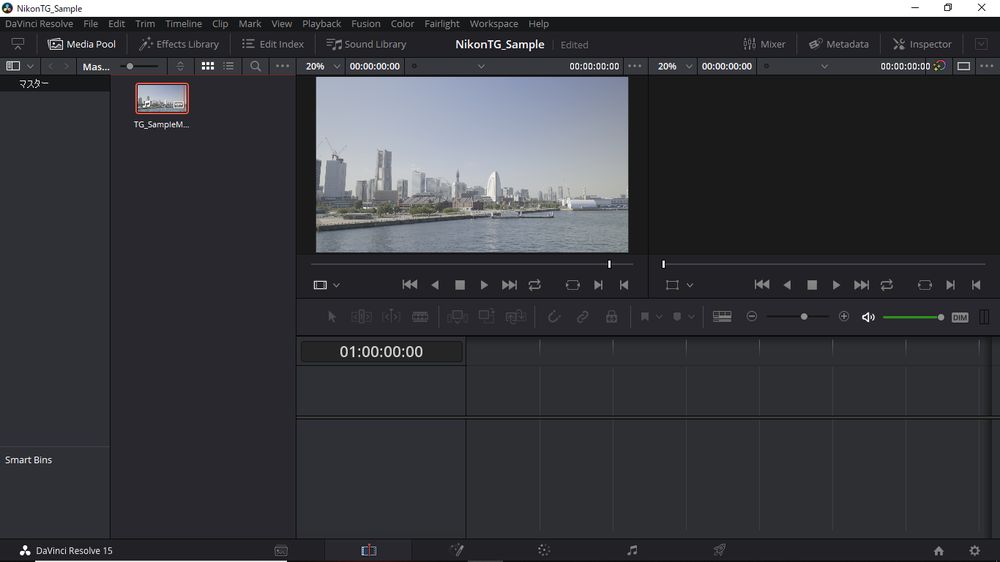Switch media pool to thumbnail view
This screenshot has width=1000, height=562.
pos(208,66)
